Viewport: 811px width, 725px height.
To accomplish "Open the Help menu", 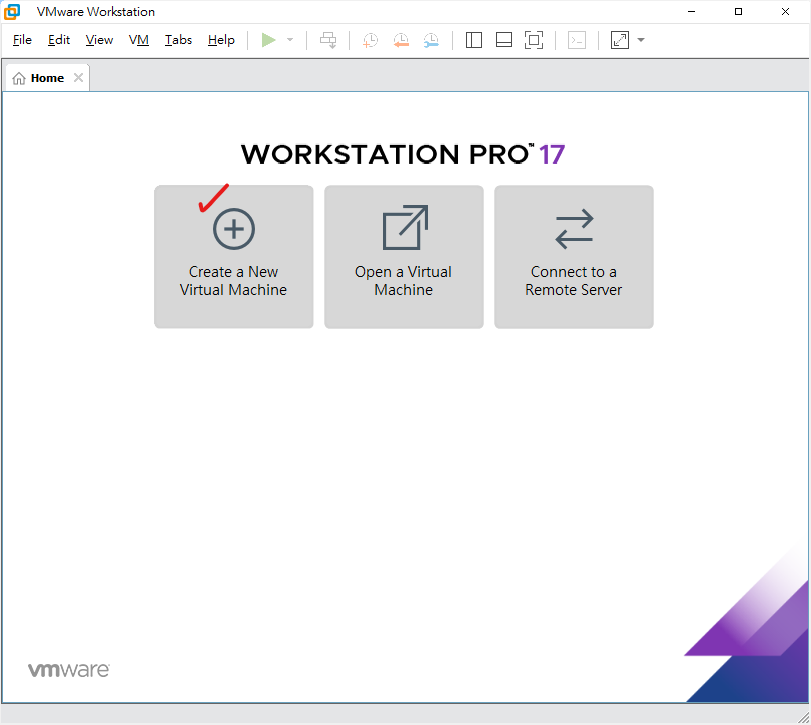I will click(221, 40).
